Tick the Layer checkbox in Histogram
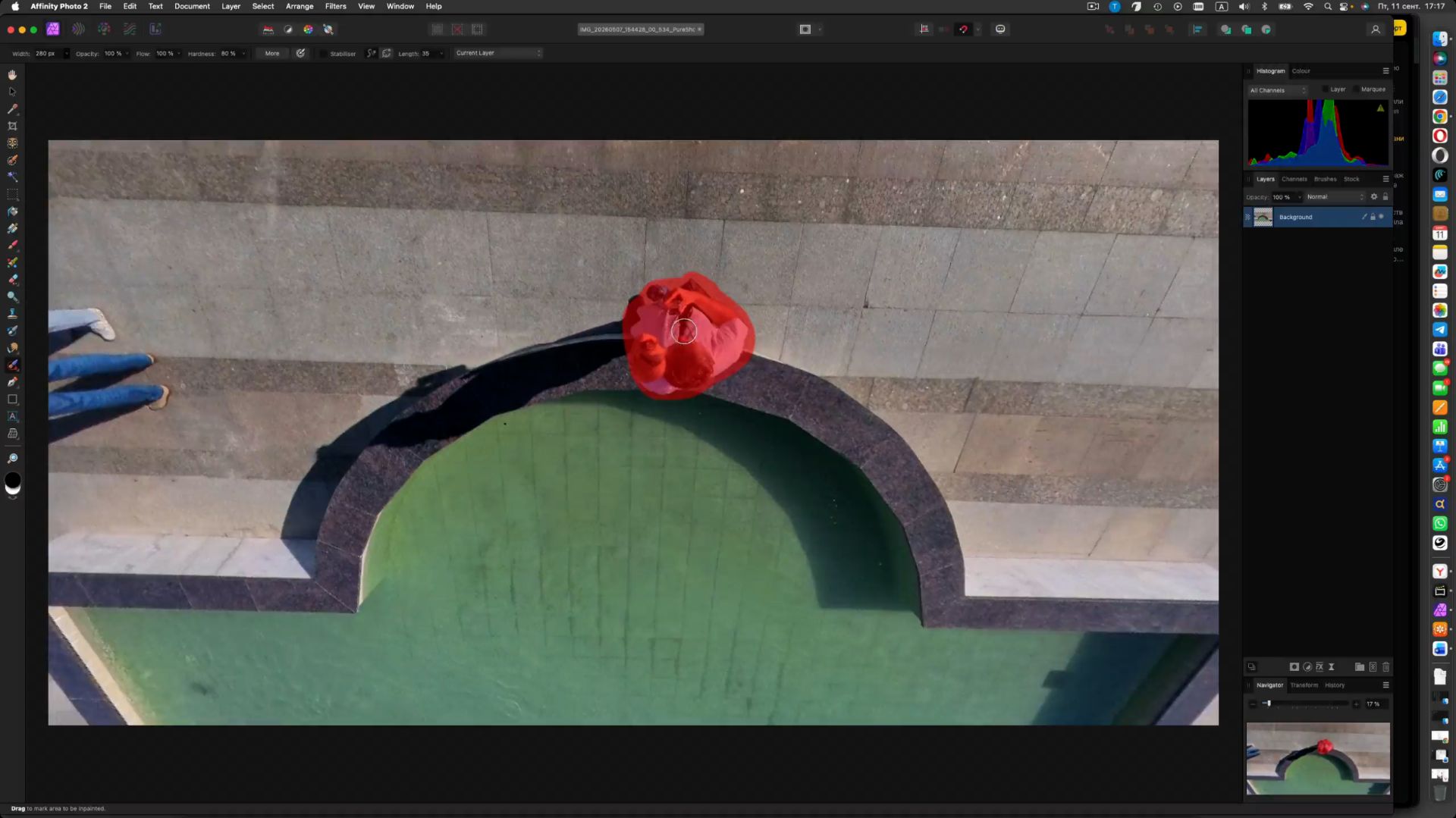Viewport: 1456px width, 818px height. (1325, 89)
